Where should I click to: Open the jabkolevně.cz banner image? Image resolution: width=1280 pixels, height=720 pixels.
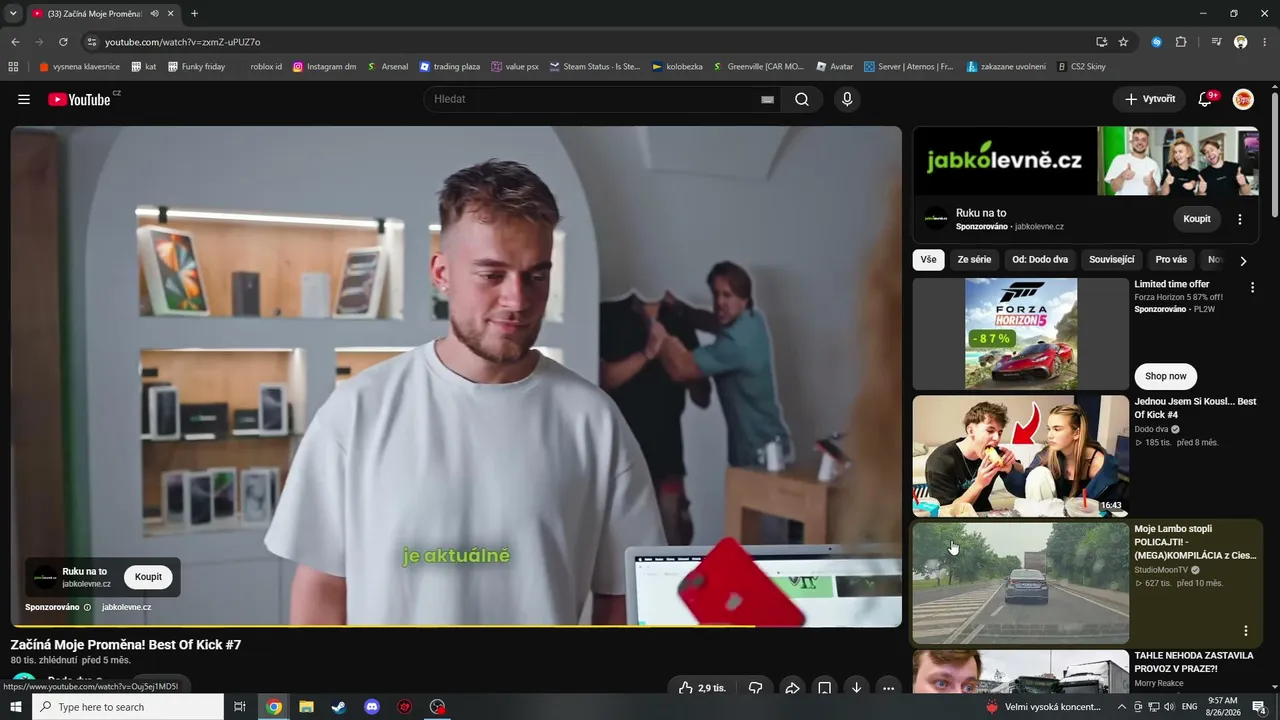coord(1086,161)
